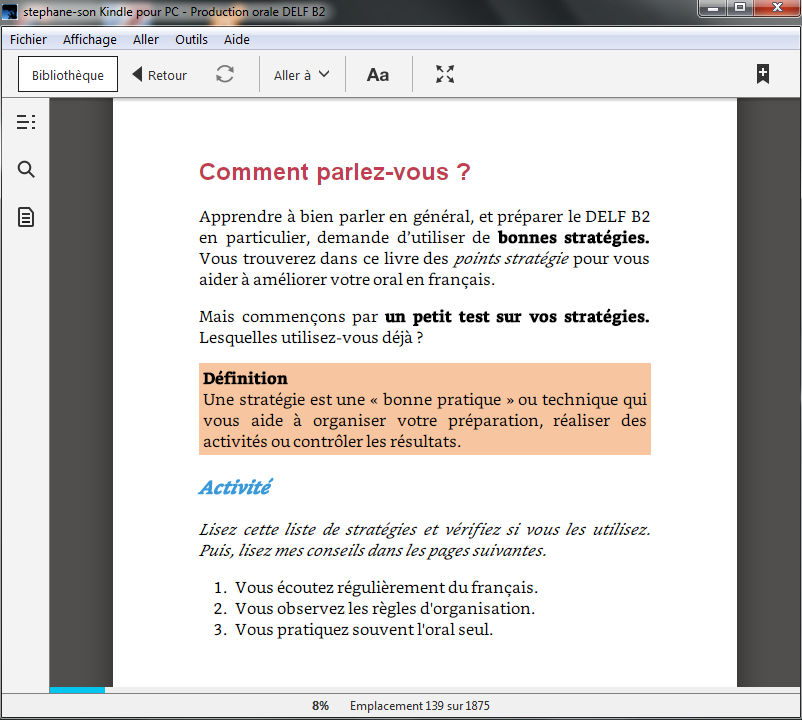Open the table of contents sidebar icon
Viewport: 802px width, 720px height.
click(x=26, y=122)
